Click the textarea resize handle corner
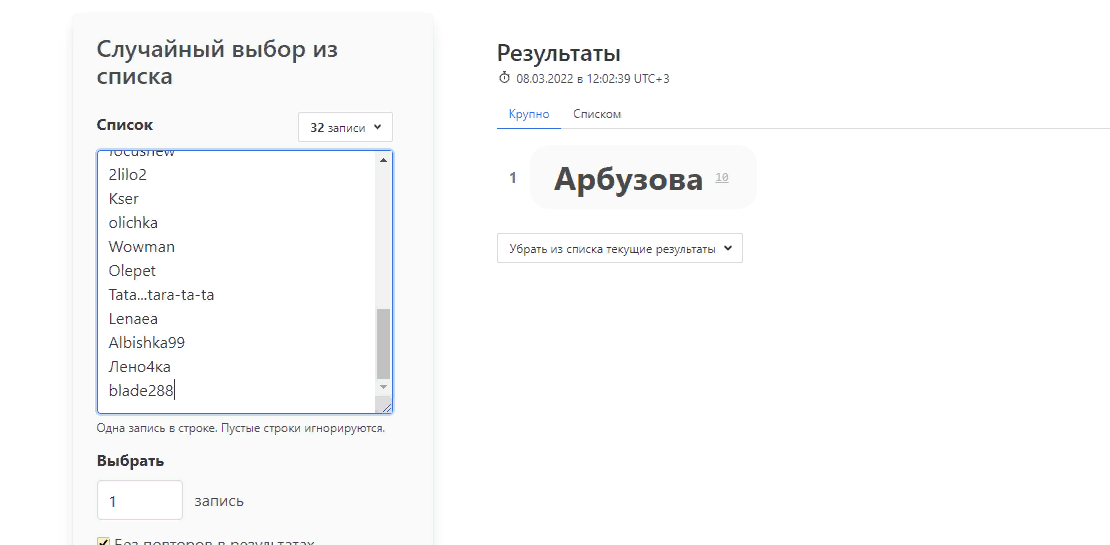 pos(386,406)
